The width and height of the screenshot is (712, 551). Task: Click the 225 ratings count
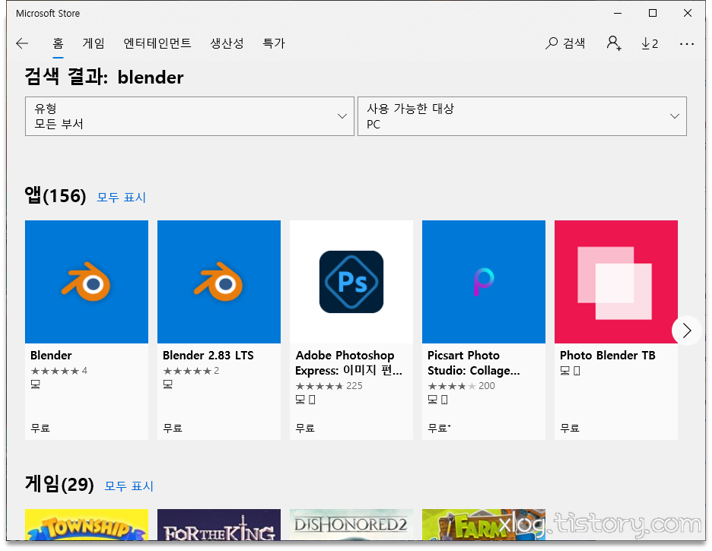pyautogui.click(x=354, y=386)
